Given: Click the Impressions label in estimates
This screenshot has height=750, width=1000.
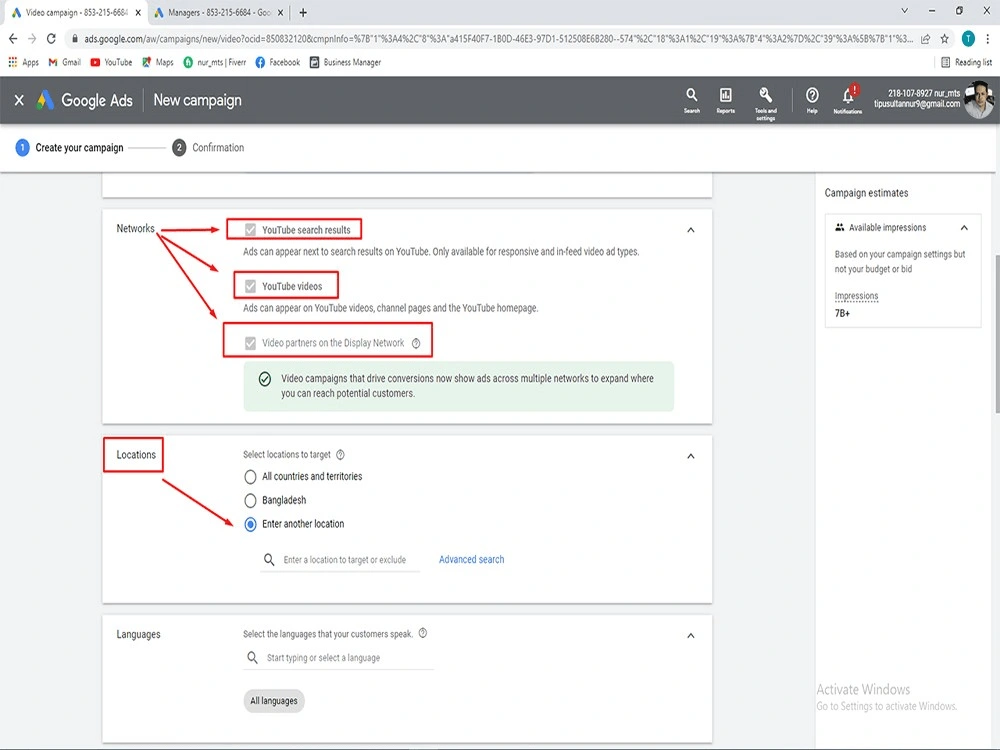Looking at the screenshot, I should pos(857,296).
